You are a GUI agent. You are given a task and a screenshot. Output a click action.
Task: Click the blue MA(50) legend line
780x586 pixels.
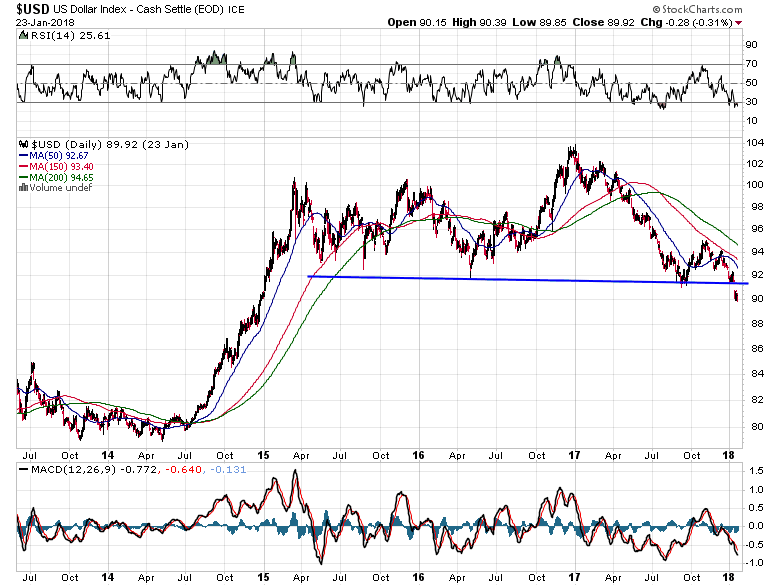pos(23,156)
